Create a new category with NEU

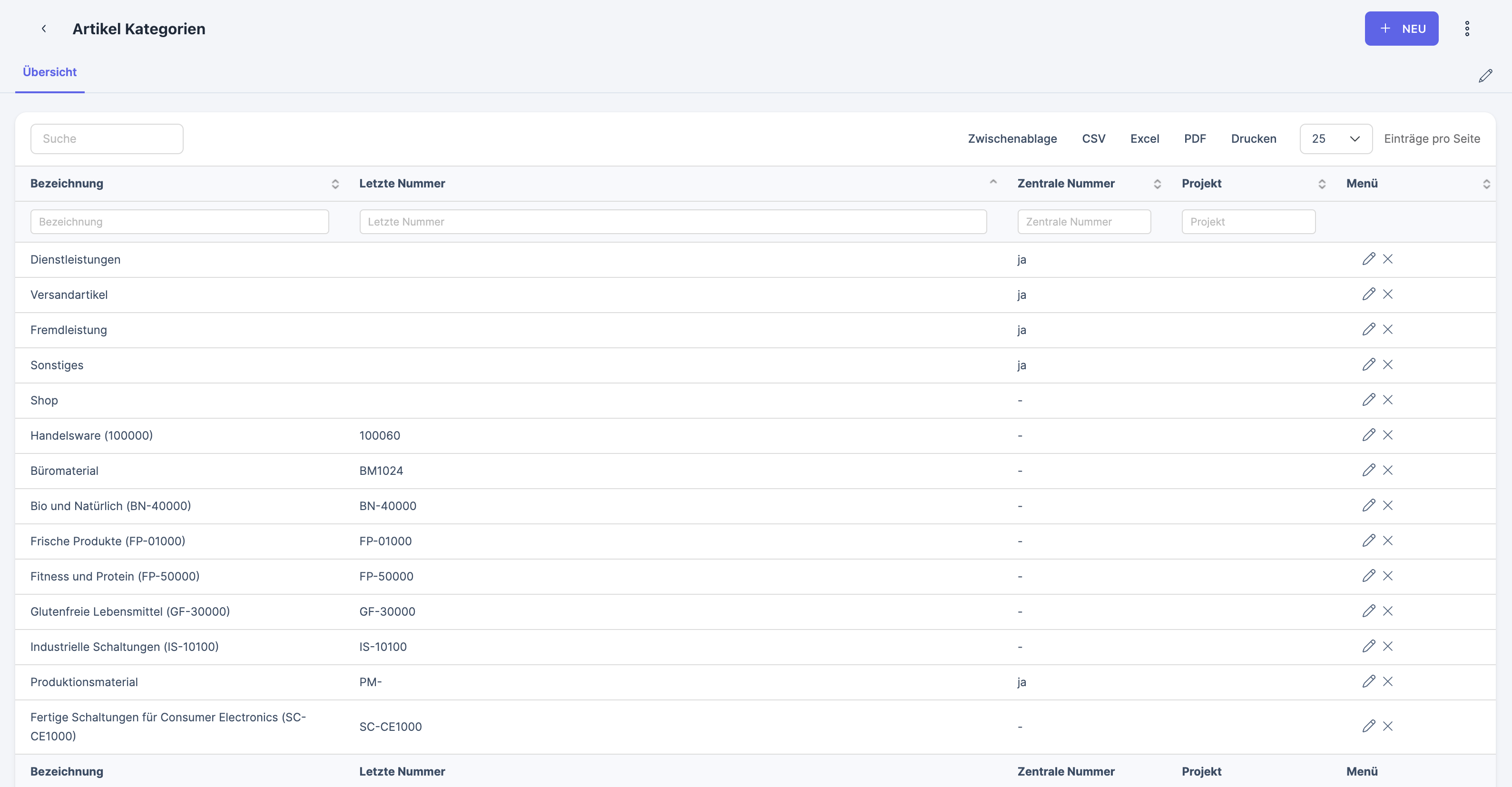1401,29
